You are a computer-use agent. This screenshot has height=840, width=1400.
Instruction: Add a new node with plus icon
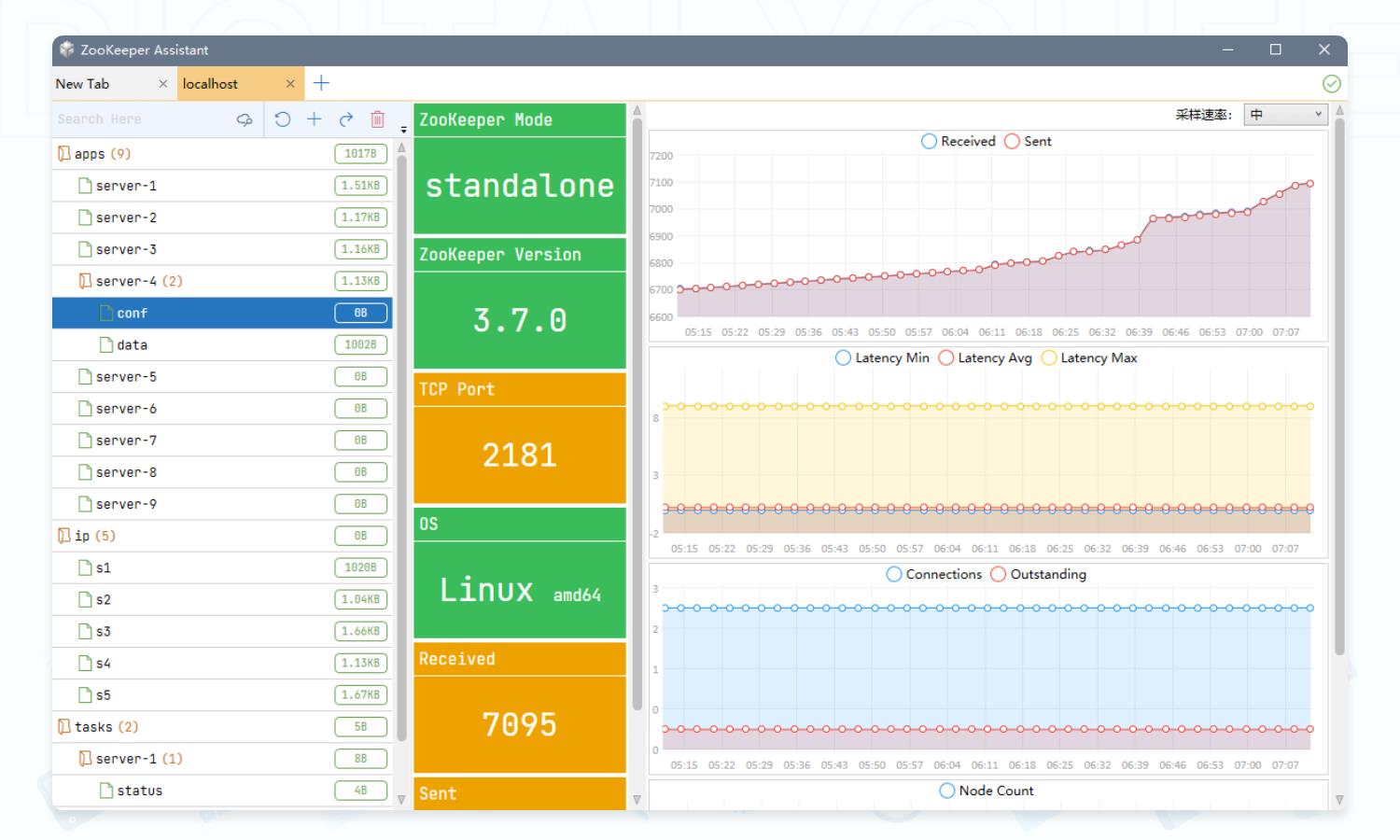[x=315, y=119]
